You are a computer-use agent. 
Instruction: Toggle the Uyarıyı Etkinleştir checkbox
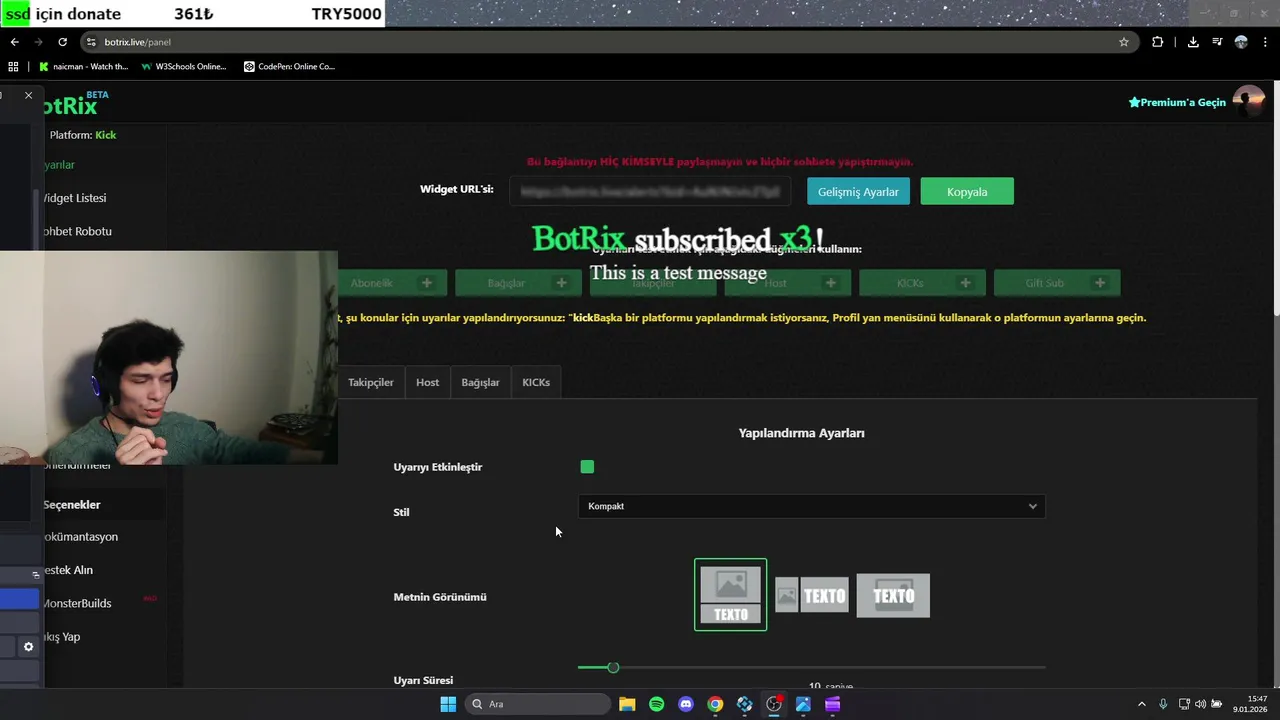pyautogui.click(x=587, y=467)
